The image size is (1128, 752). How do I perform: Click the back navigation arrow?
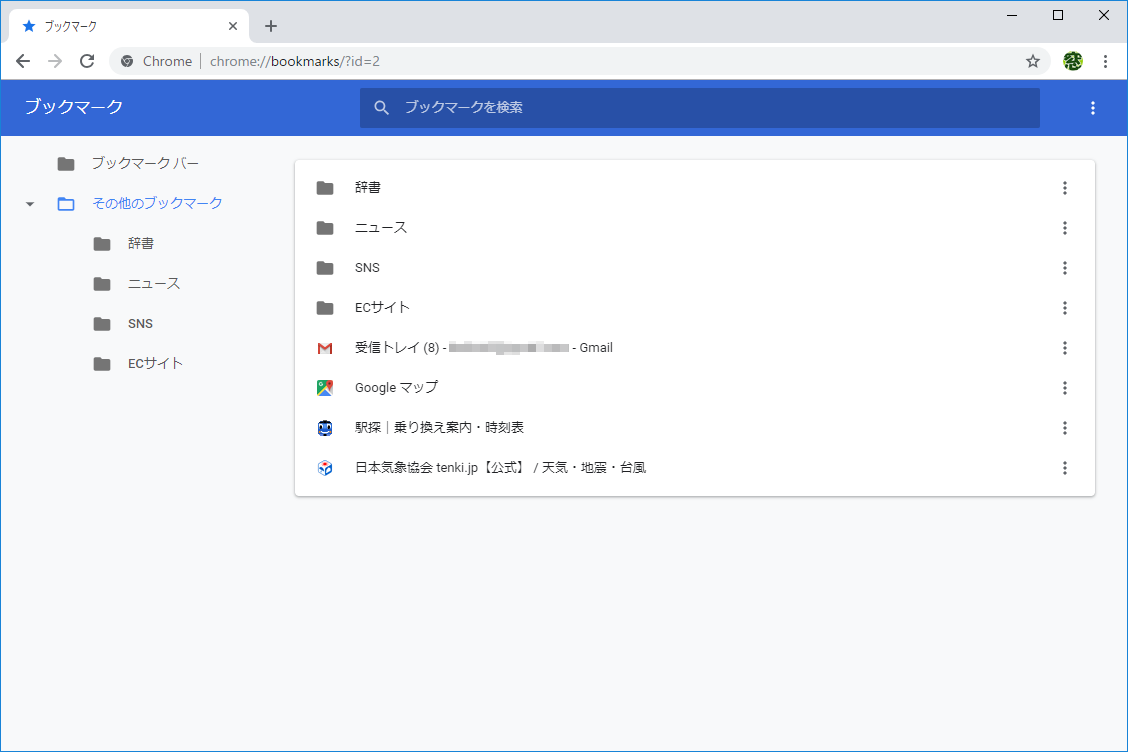click(23, 60)
